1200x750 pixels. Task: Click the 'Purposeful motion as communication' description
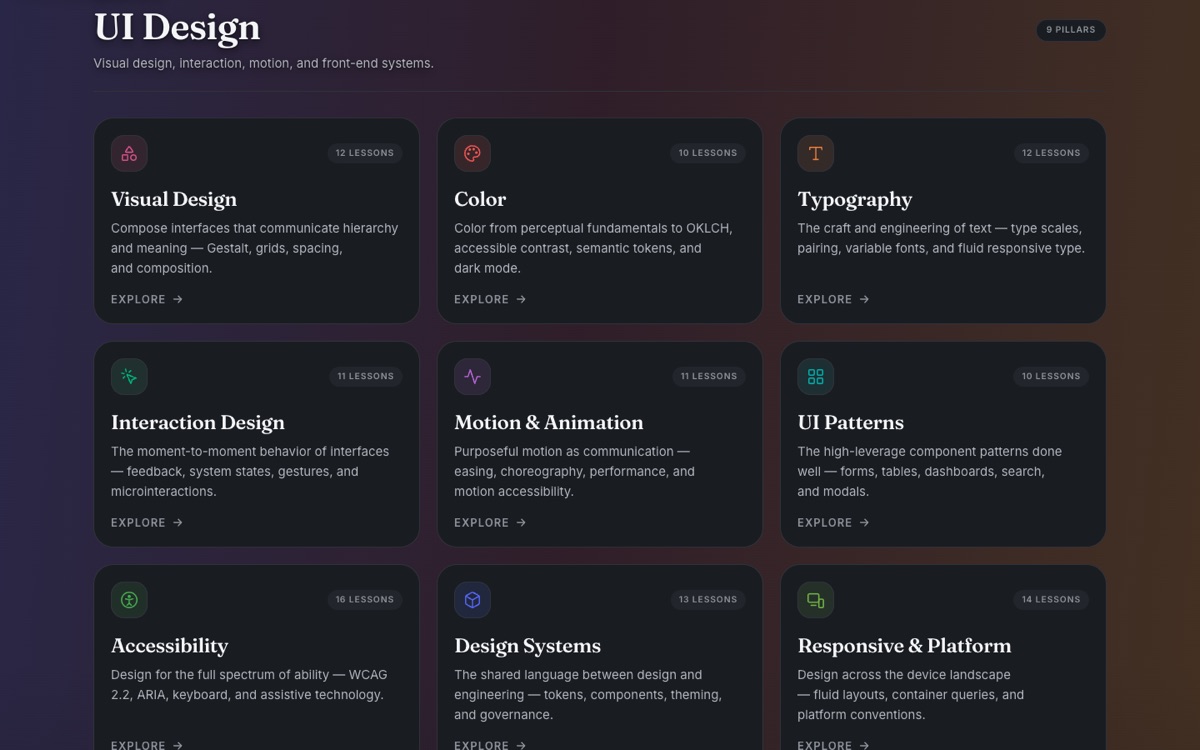pos(575,471)
